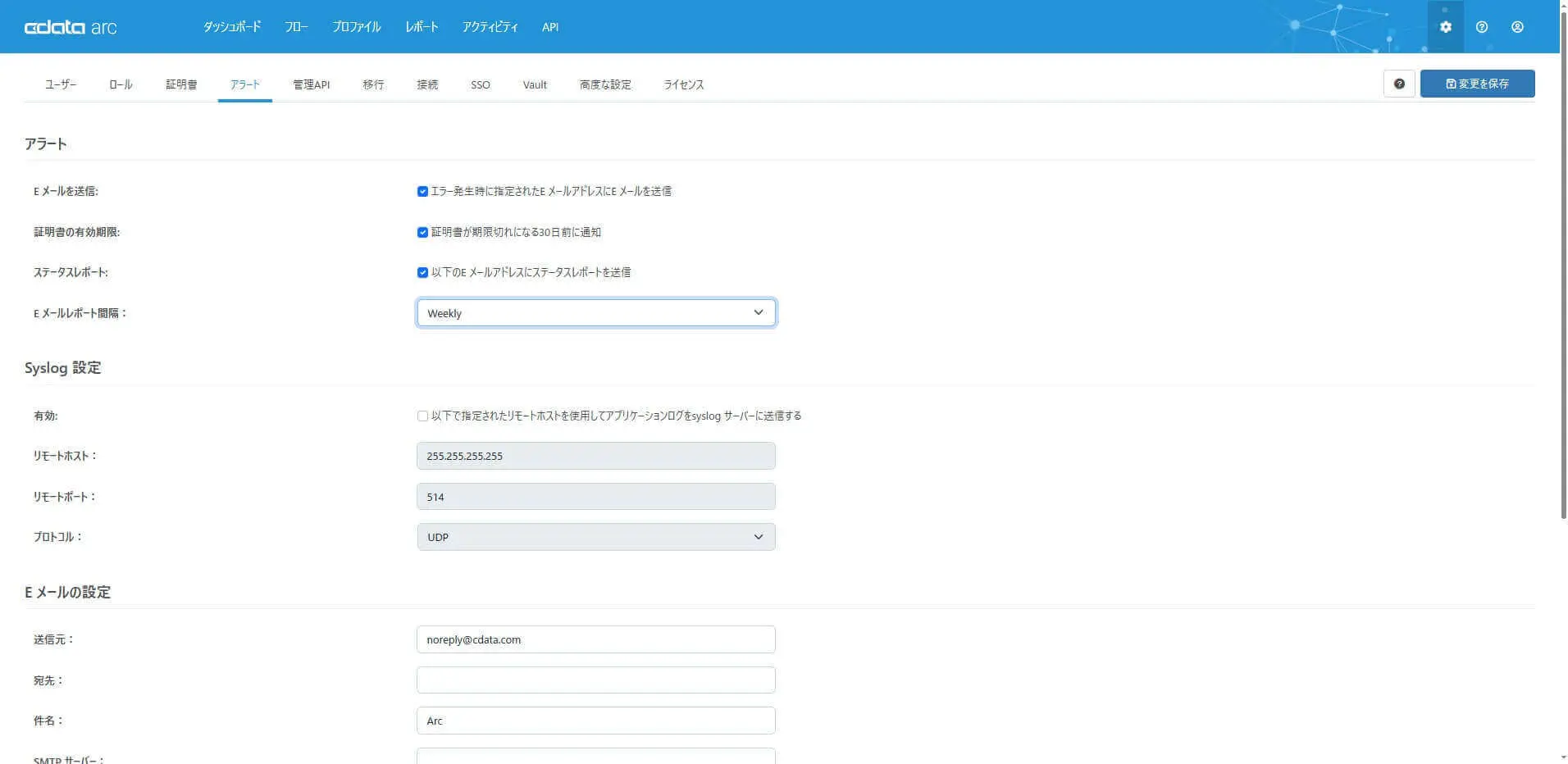Click the アラート section heading
The height and width of the screenshot is (764, 1568).
point(46,143)
